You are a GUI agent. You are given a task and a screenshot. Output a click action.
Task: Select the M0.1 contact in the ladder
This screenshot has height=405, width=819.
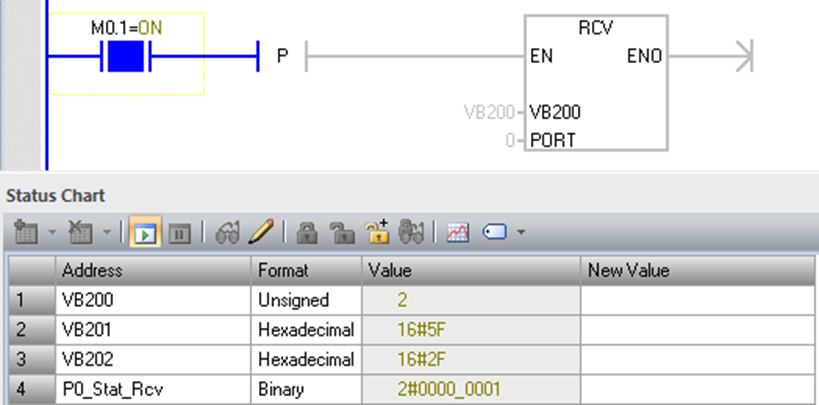point(125,56)
